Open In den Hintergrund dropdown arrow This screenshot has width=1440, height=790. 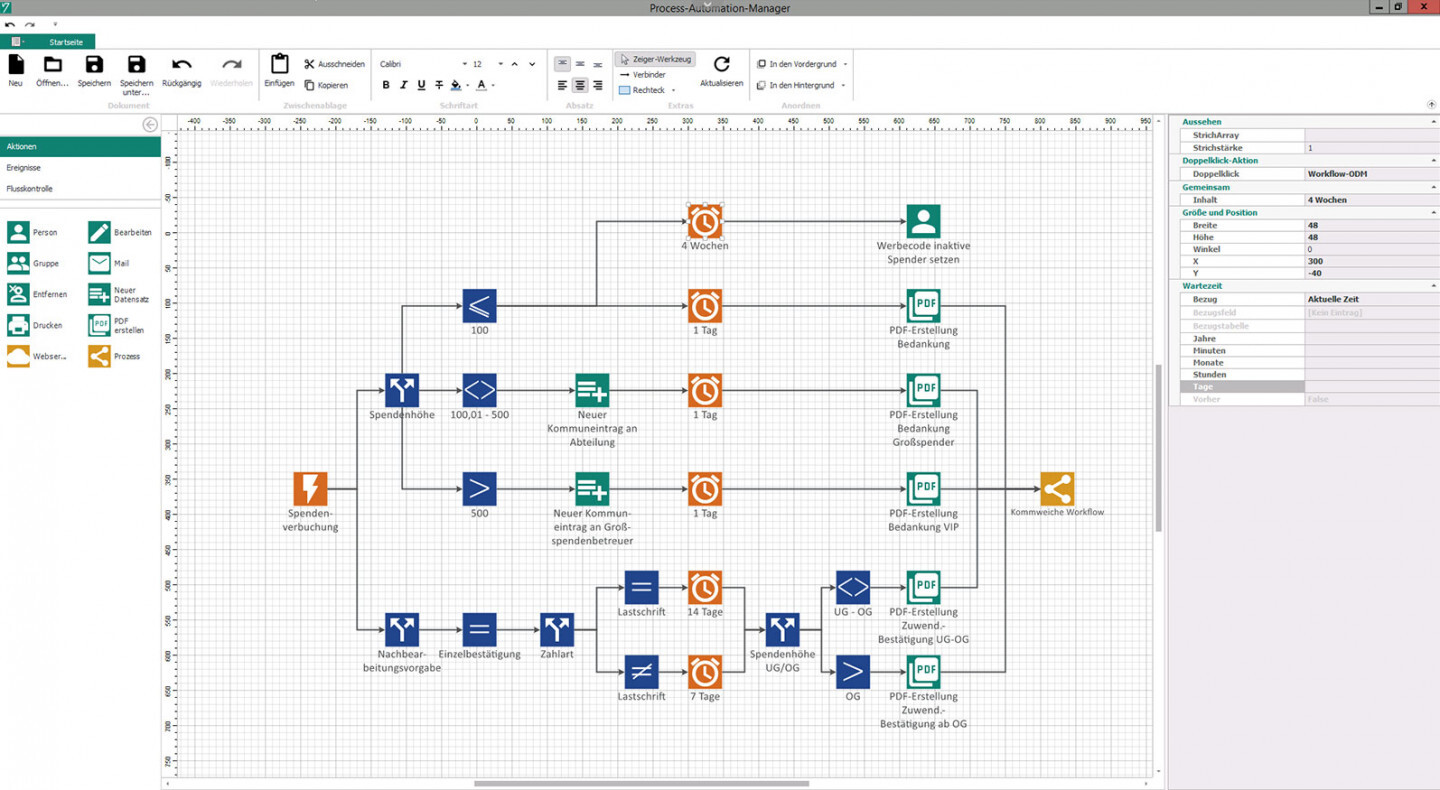[x=843, y=86]
